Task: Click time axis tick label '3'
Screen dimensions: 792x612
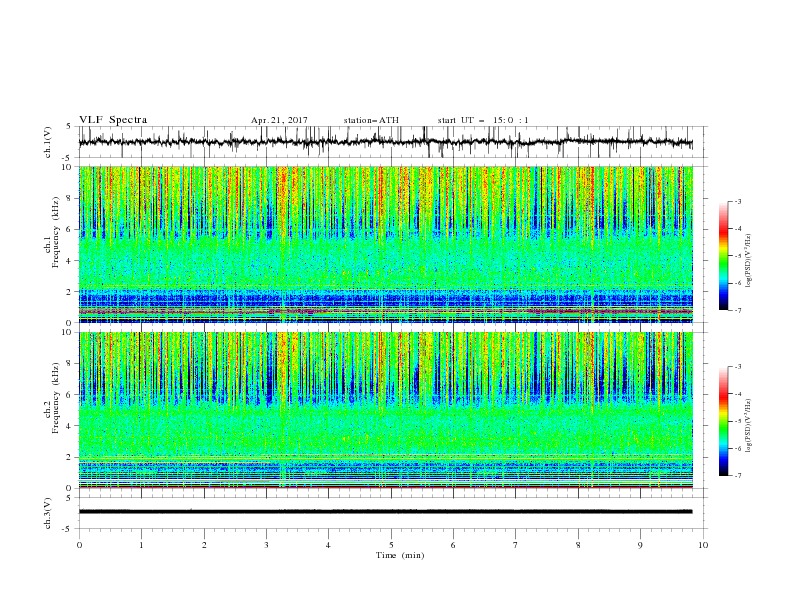Action: coord(266,545)
